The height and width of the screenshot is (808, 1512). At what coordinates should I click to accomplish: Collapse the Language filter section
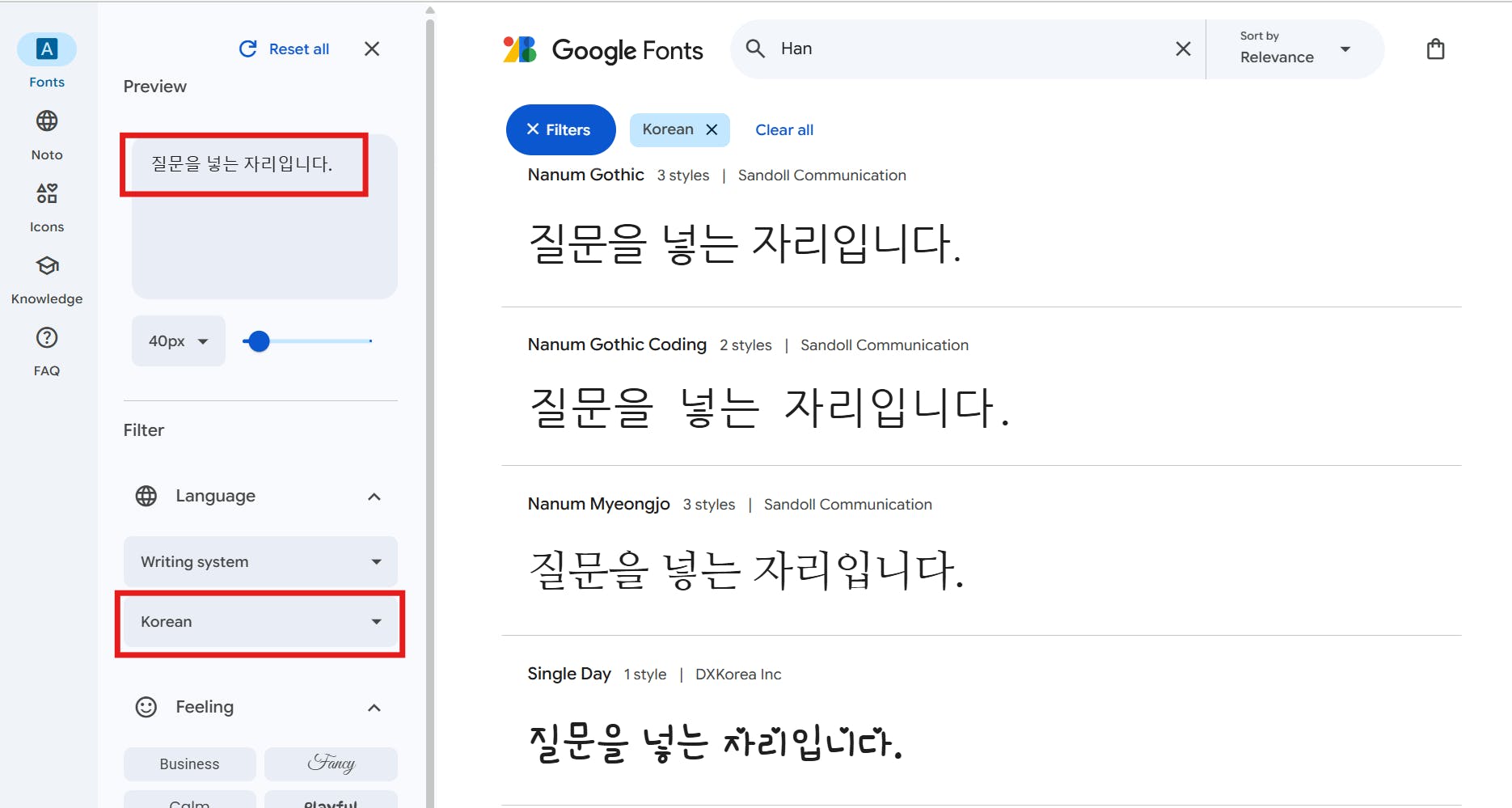pos(374,497)
